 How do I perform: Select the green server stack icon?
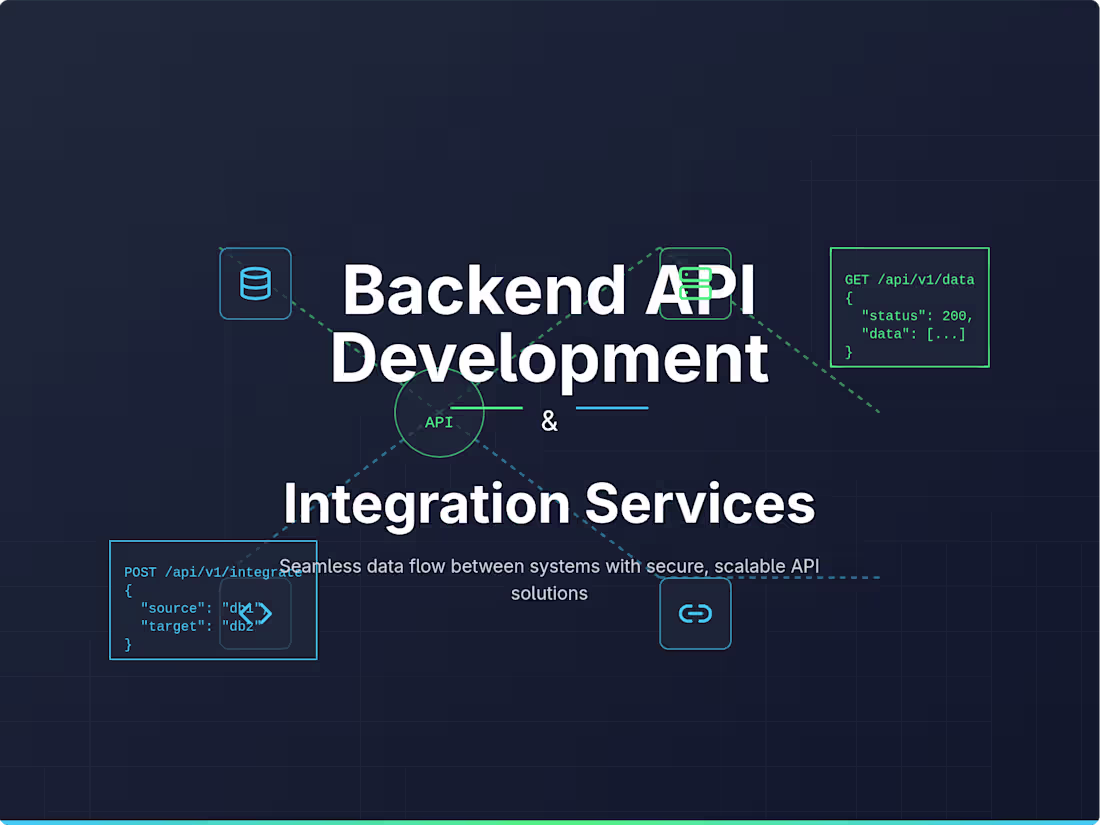pos(695,284)
